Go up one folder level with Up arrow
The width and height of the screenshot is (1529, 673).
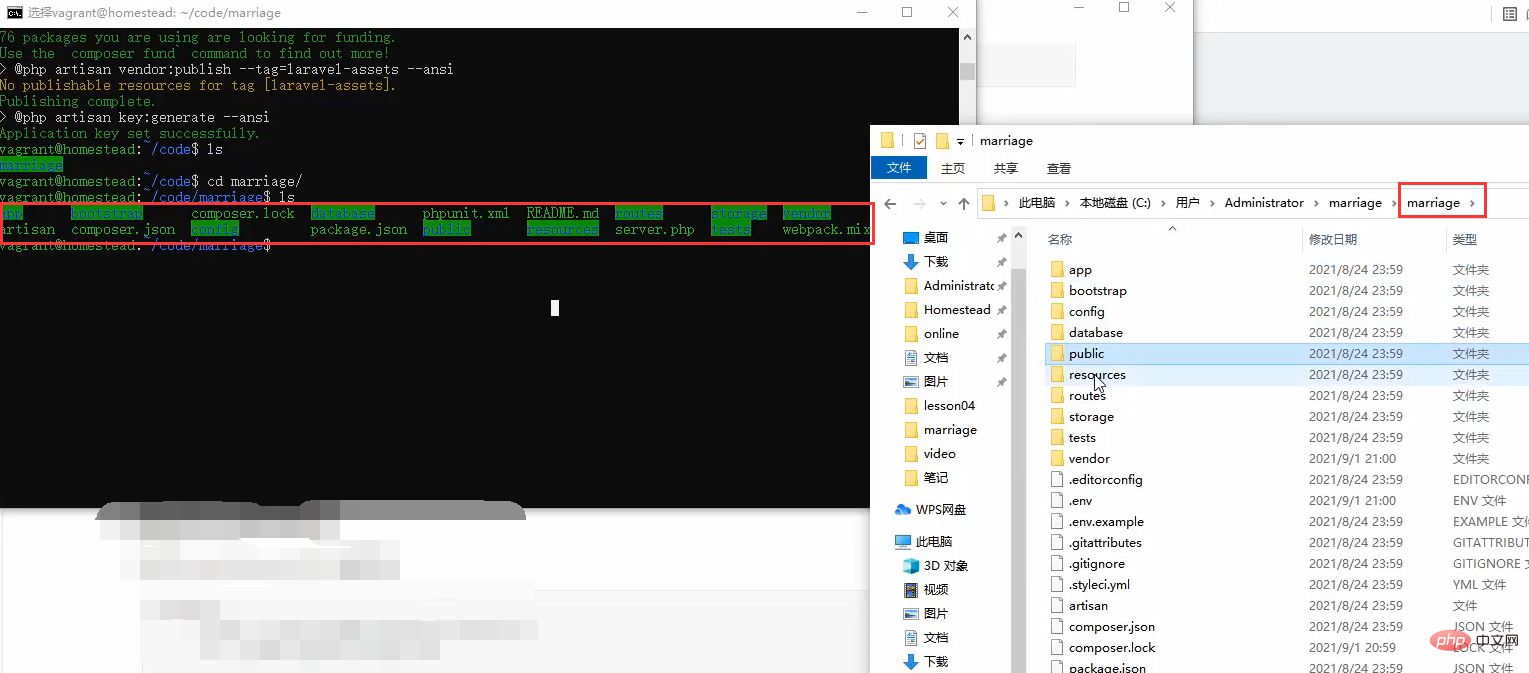tap(963, 203)
